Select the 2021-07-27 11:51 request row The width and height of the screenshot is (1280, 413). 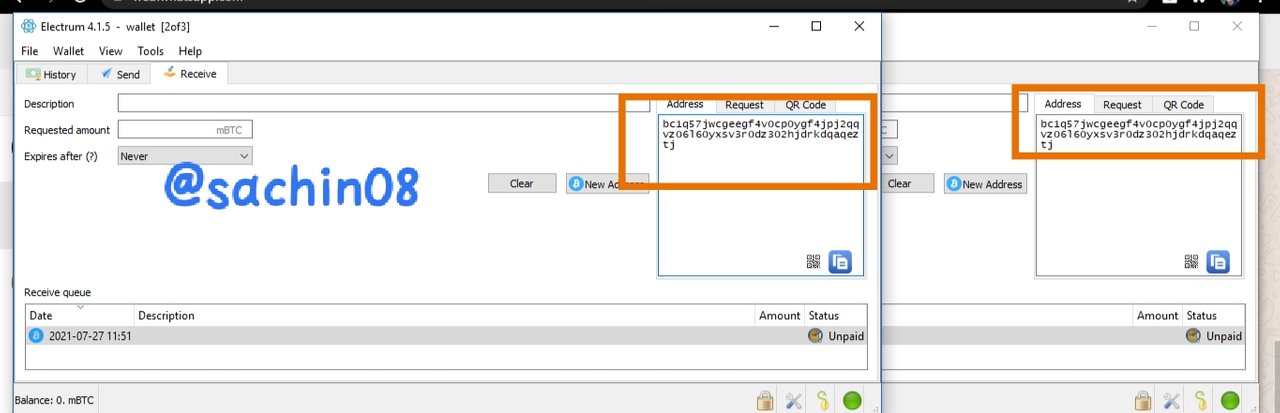click(446, 336)
